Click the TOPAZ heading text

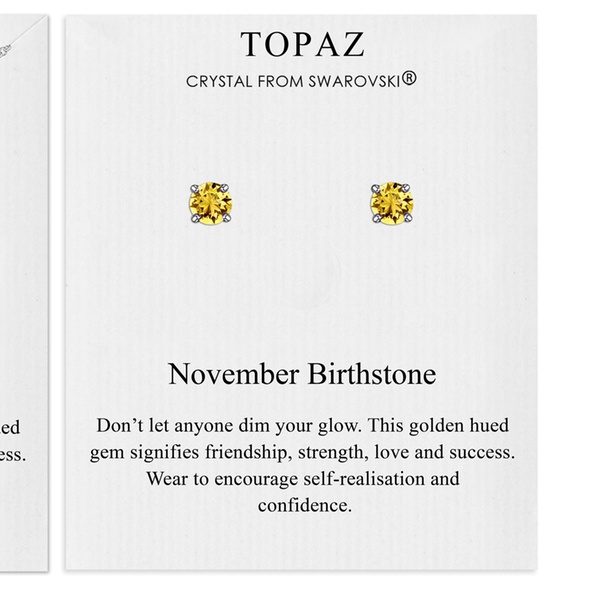302,44
